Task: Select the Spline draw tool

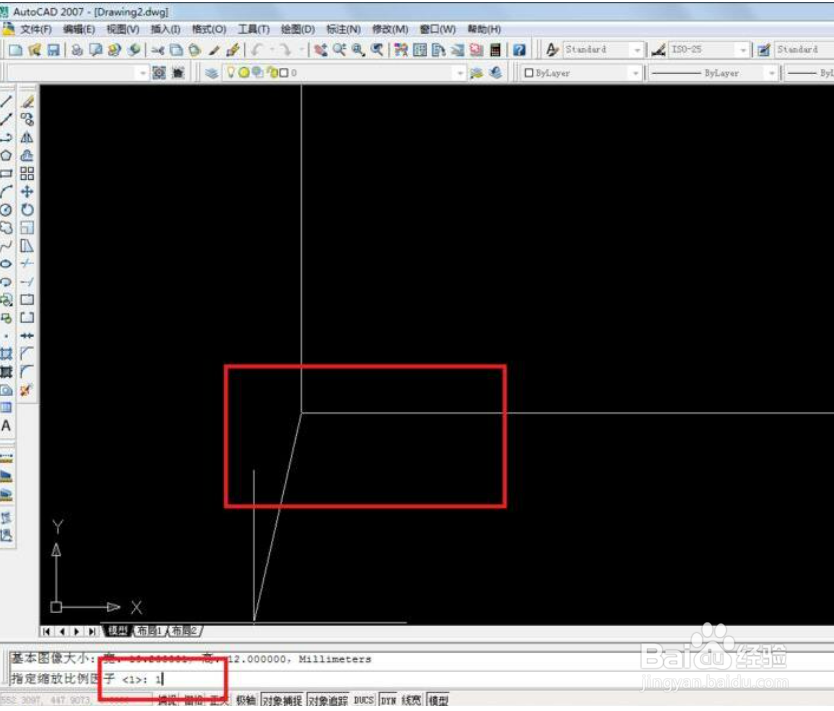Action: 6,246
